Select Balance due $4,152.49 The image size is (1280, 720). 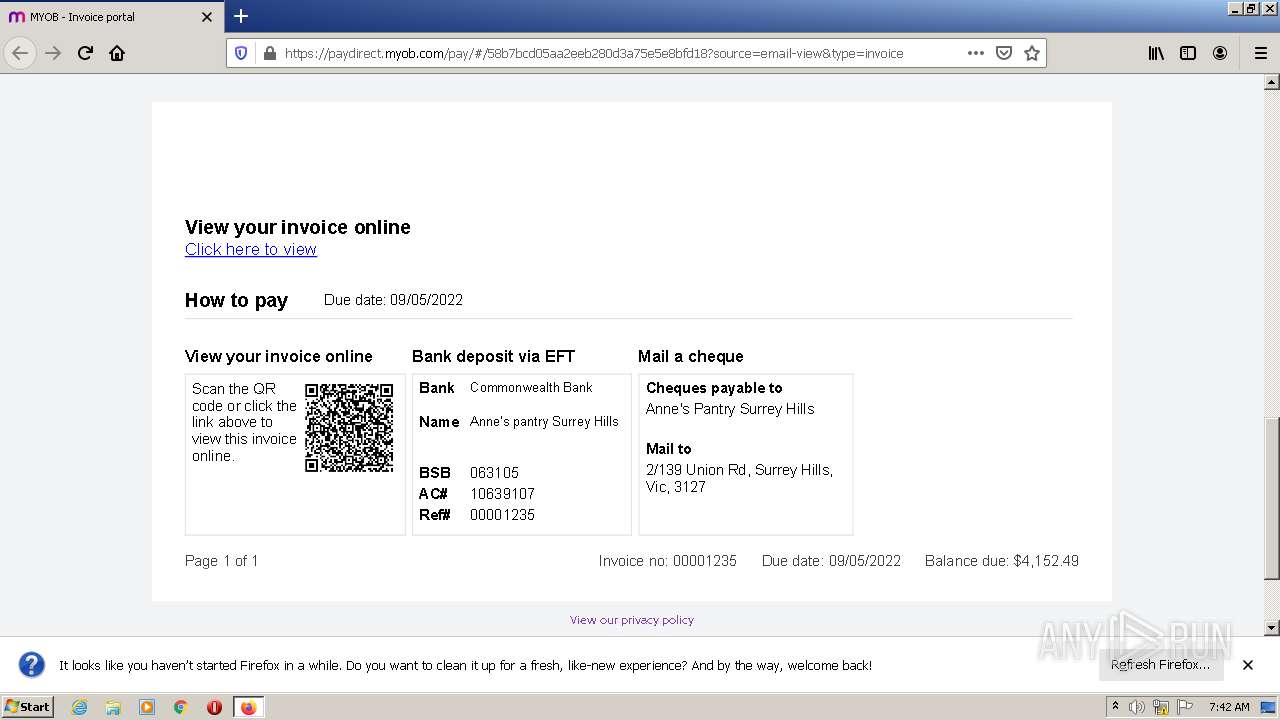(1002, 561)
